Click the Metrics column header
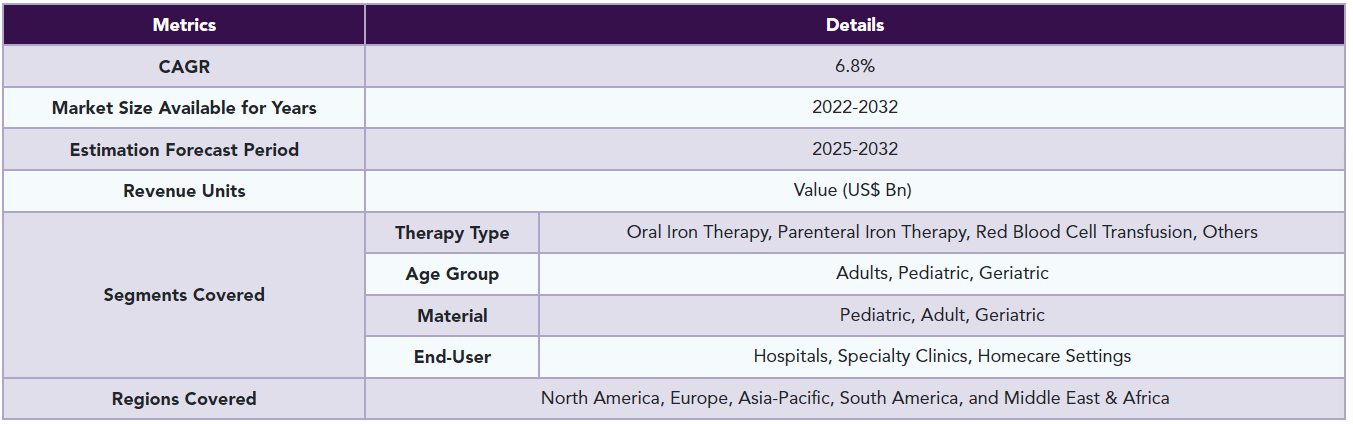This screenshot has height=424, width=1353. 184,25
